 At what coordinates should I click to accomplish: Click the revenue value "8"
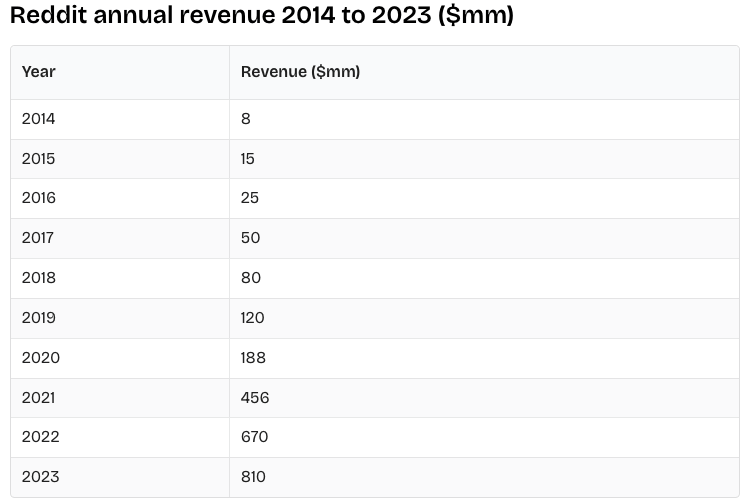point(246,119)
